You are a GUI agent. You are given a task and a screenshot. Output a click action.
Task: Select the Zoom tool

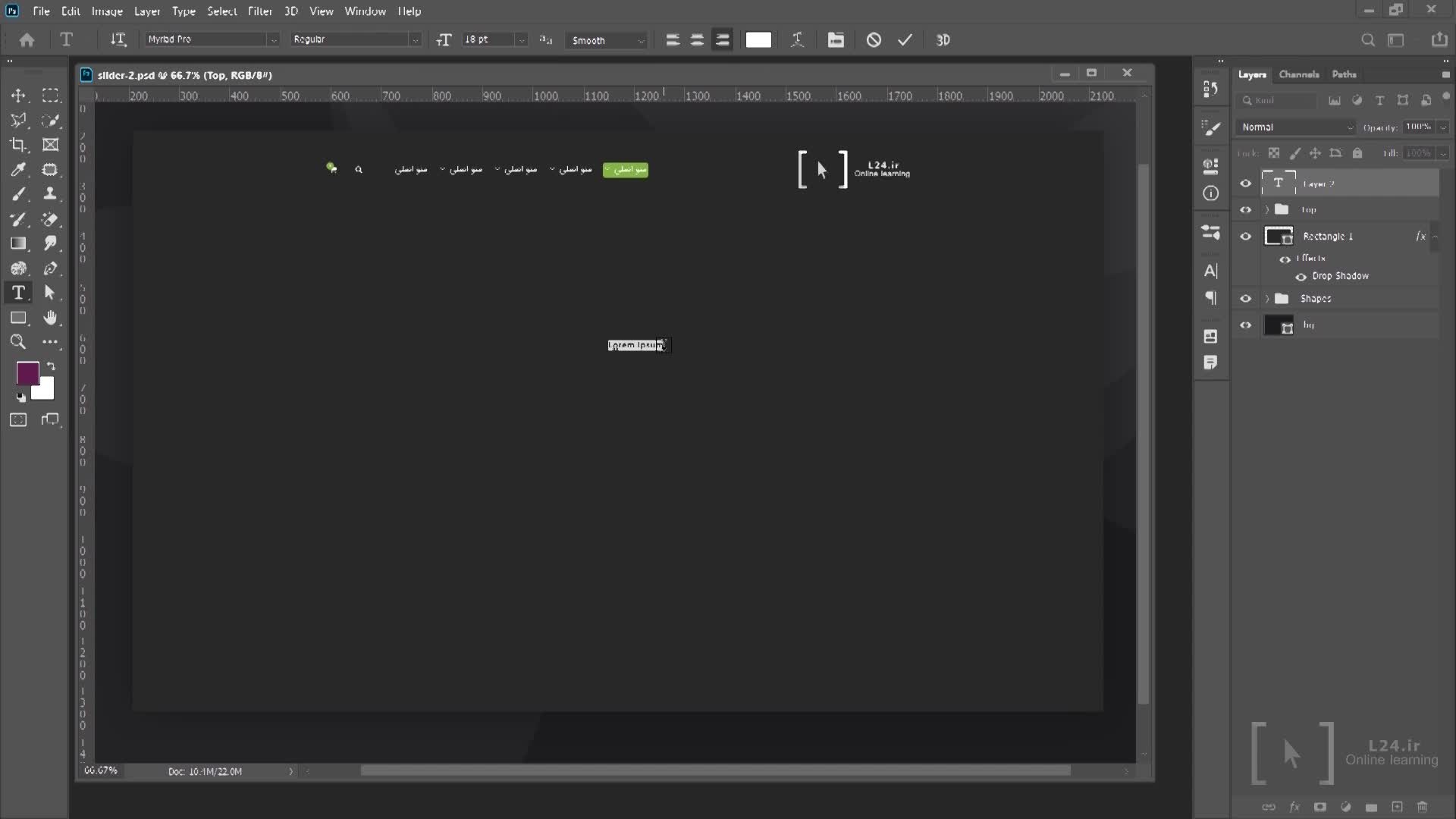(x=18, y=342)
